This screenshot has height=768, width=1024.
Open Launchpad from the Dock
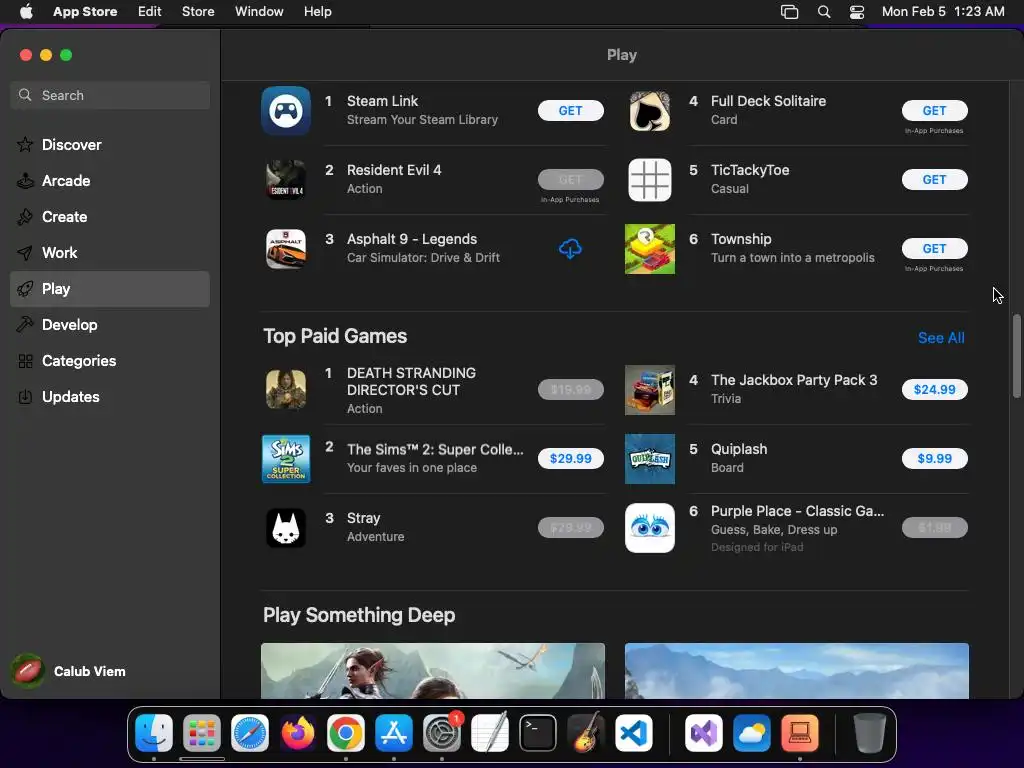click(202, 733)
